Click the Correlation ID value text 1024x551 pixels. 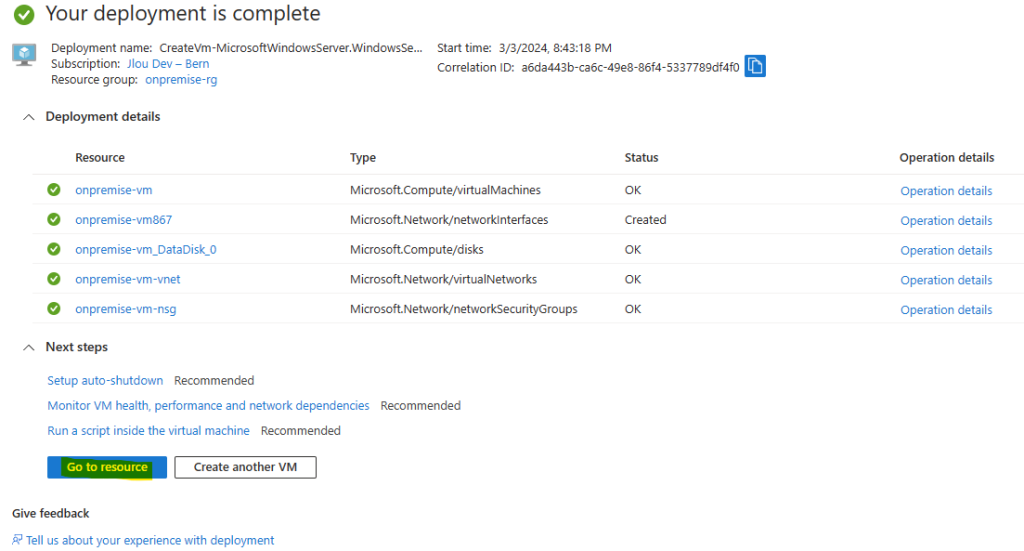point(630,67)
